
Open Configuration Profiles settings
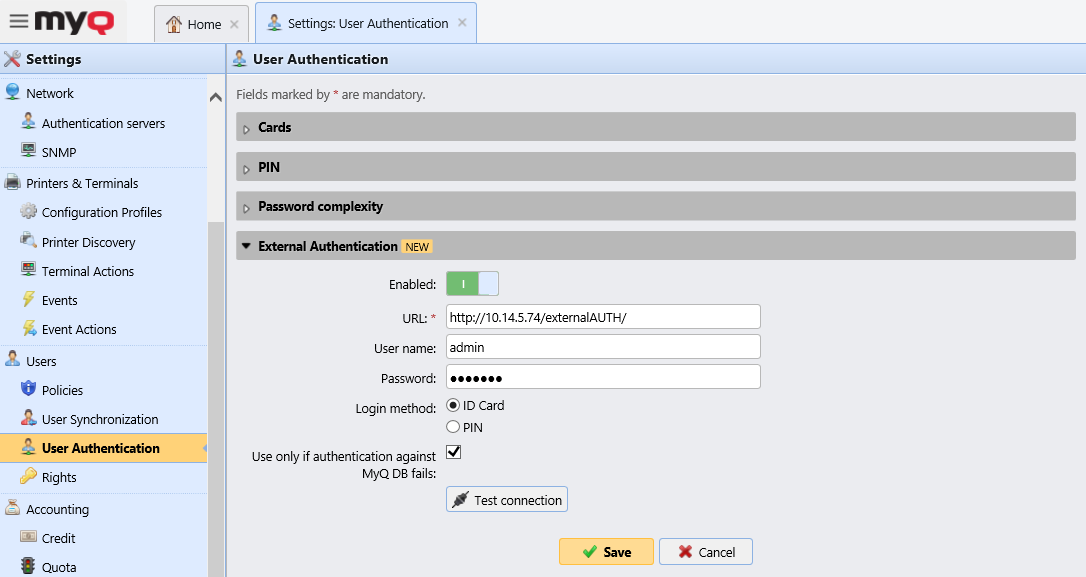pos(105,212)
